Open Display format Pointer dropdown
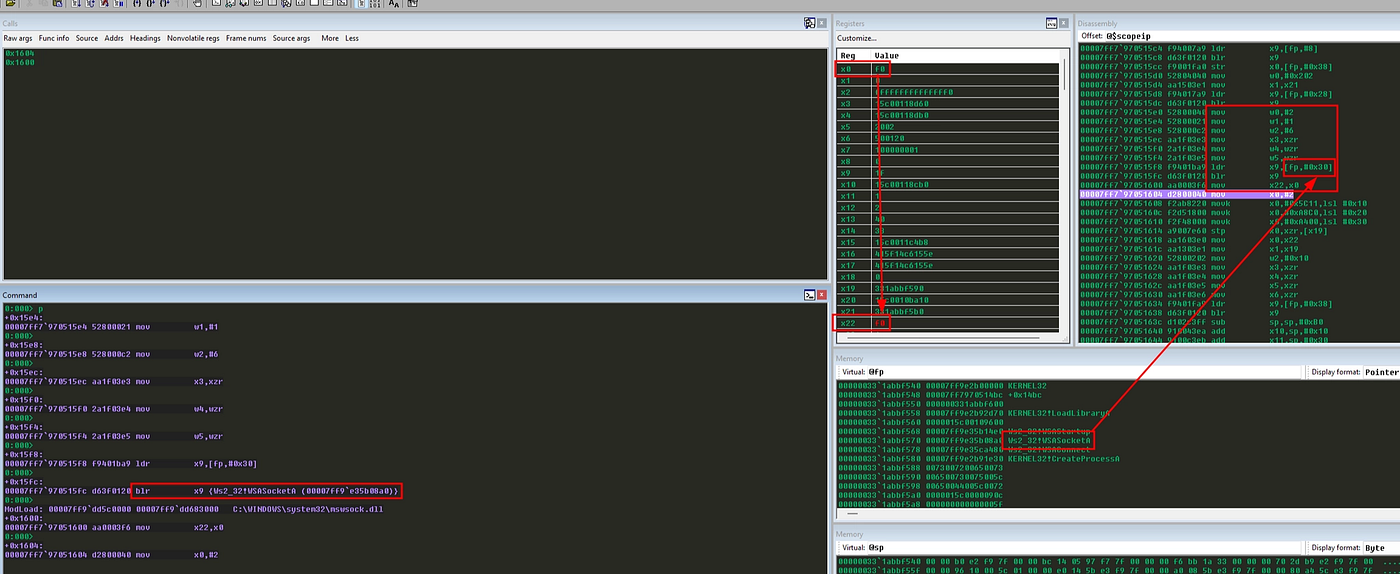The height and width of the screenshot is (574, 1400). click(1381, 372)
